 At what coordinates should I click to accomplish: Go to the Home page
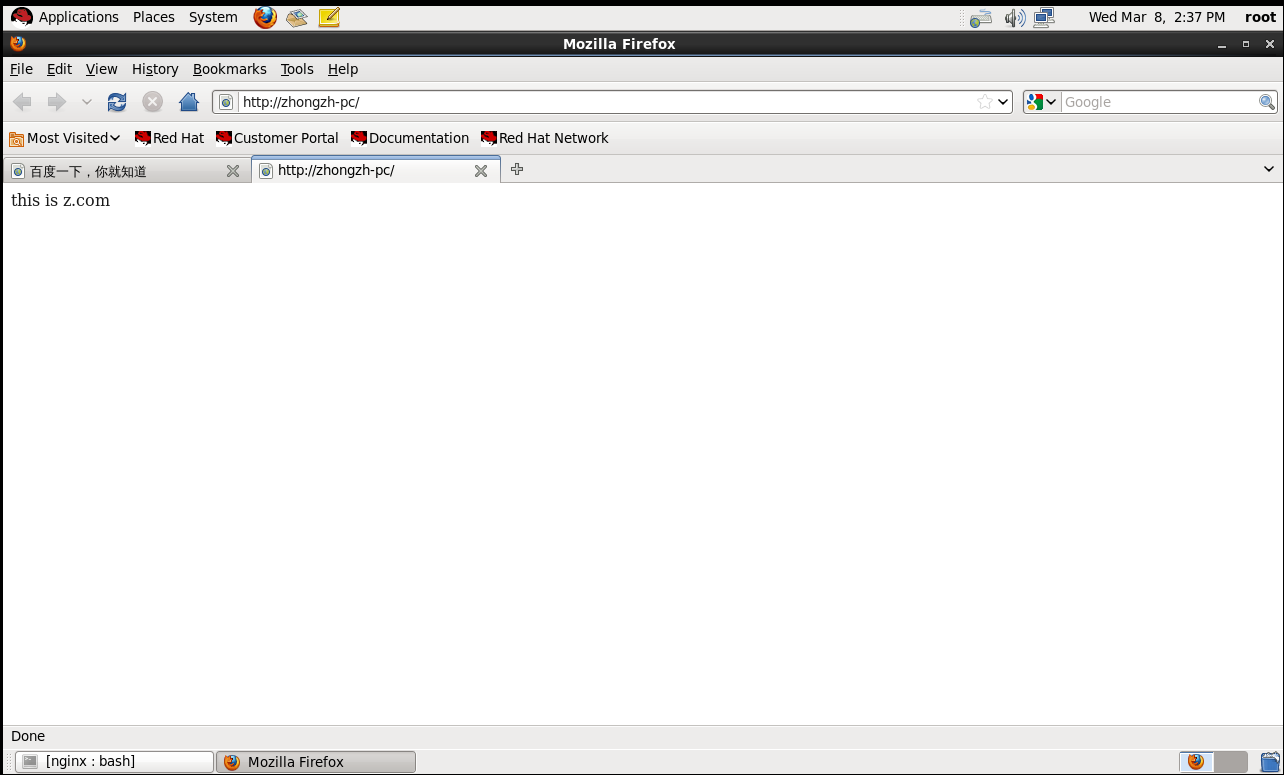[x=189, y=102]
